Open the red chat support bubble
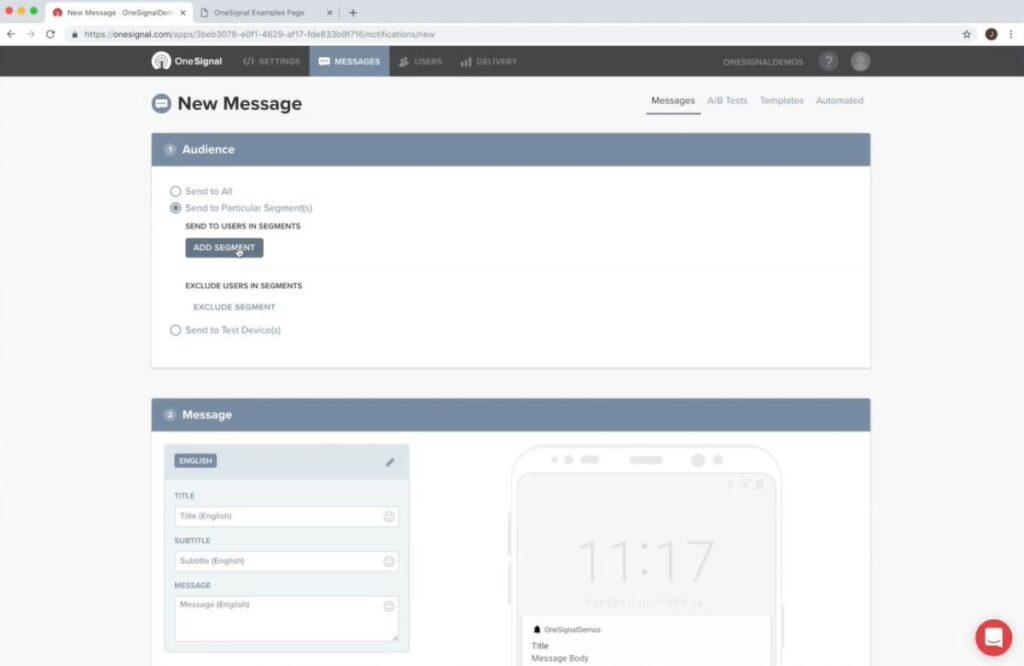 pyautogui.click(x=993, y=637)
